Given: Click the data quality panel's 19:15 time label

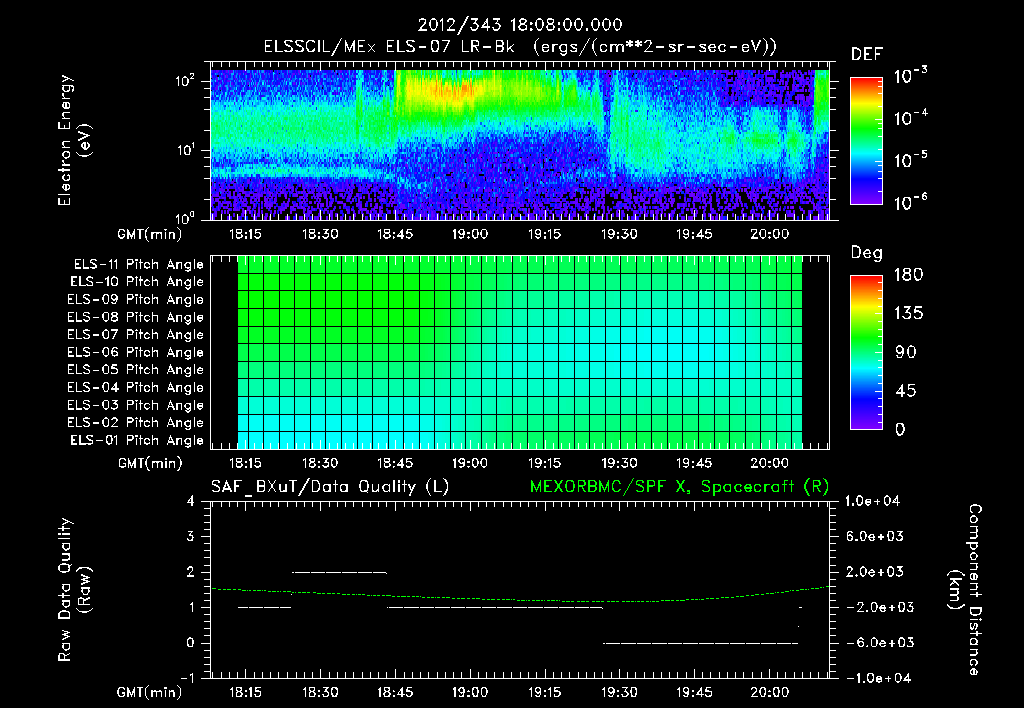Looking at the screenshot, I should [x=544, y=692].
